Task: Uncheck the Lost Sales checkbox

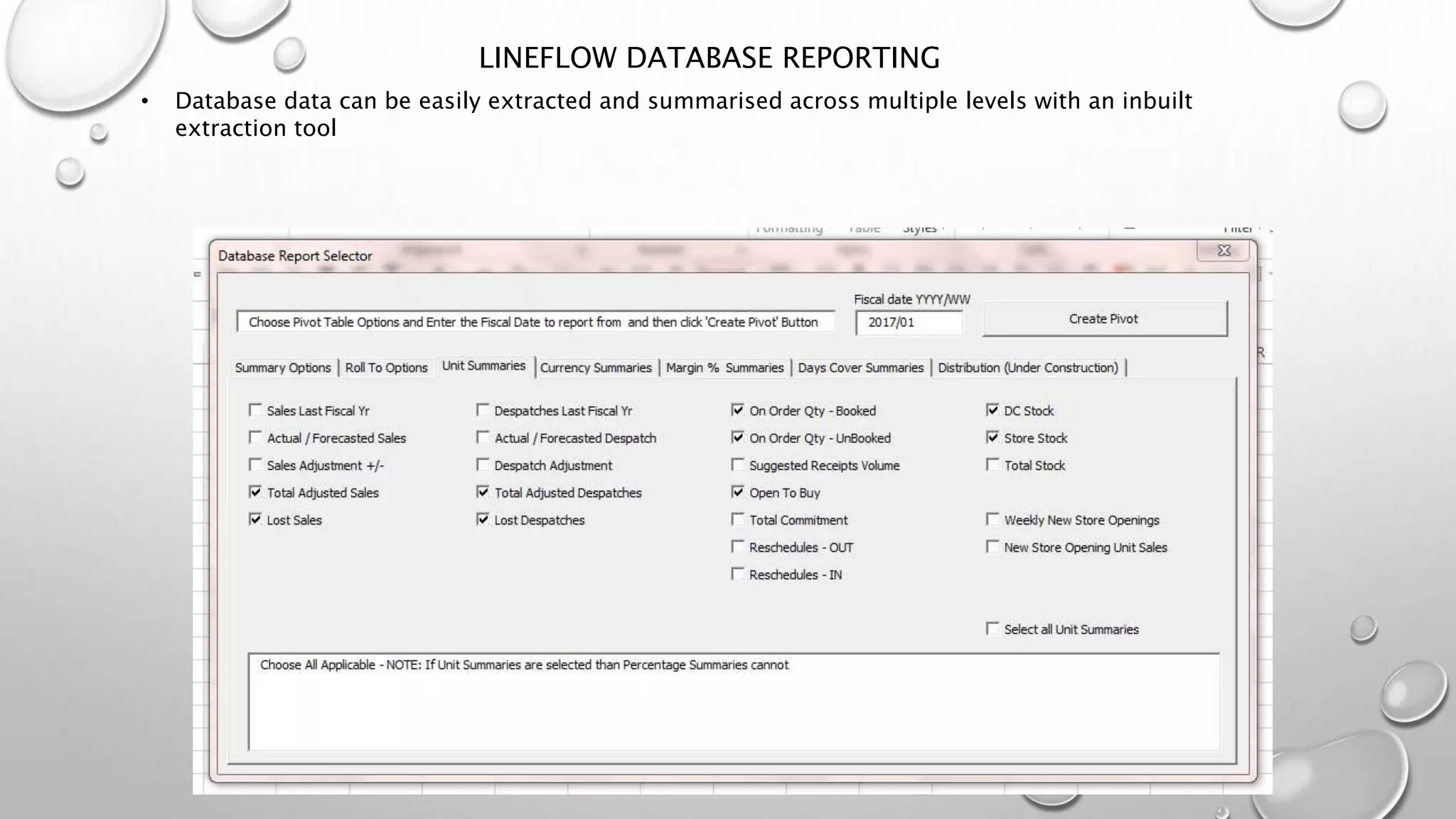Action: point(255,520)
